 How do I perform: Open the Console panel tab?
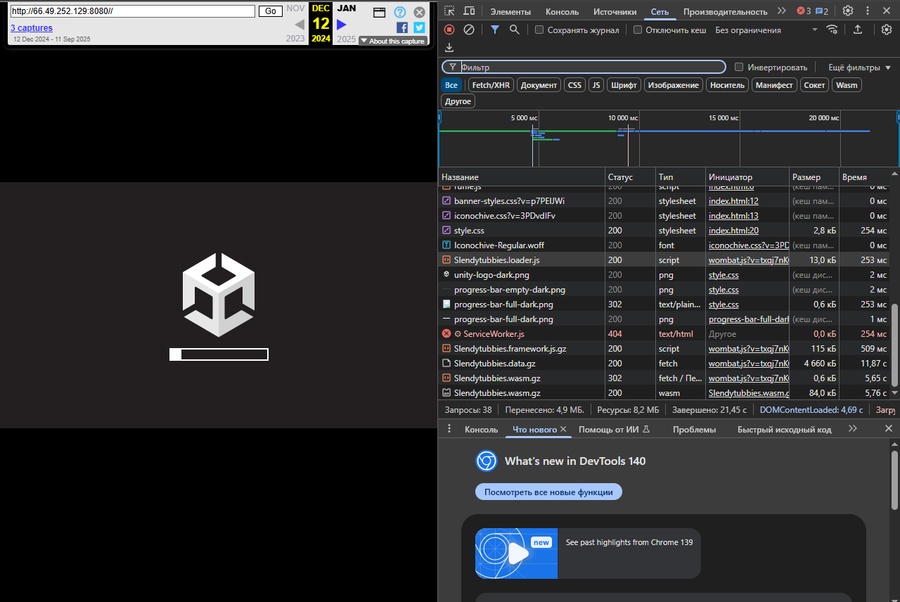click(562, 11)
